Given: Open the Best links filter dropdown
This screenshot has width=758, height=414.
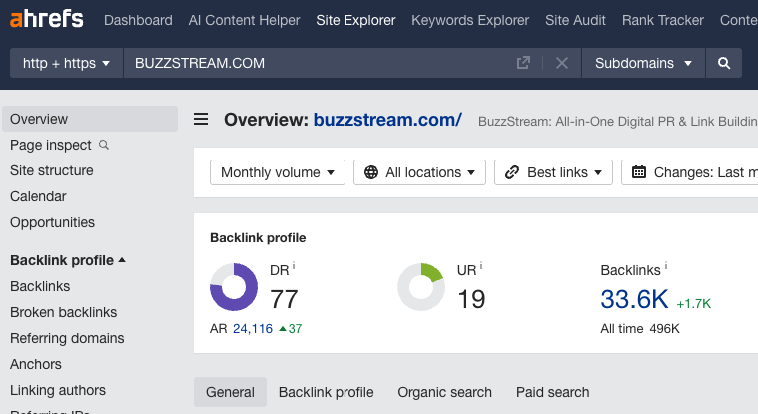Looking at the screenshot, I should [556, 172].
